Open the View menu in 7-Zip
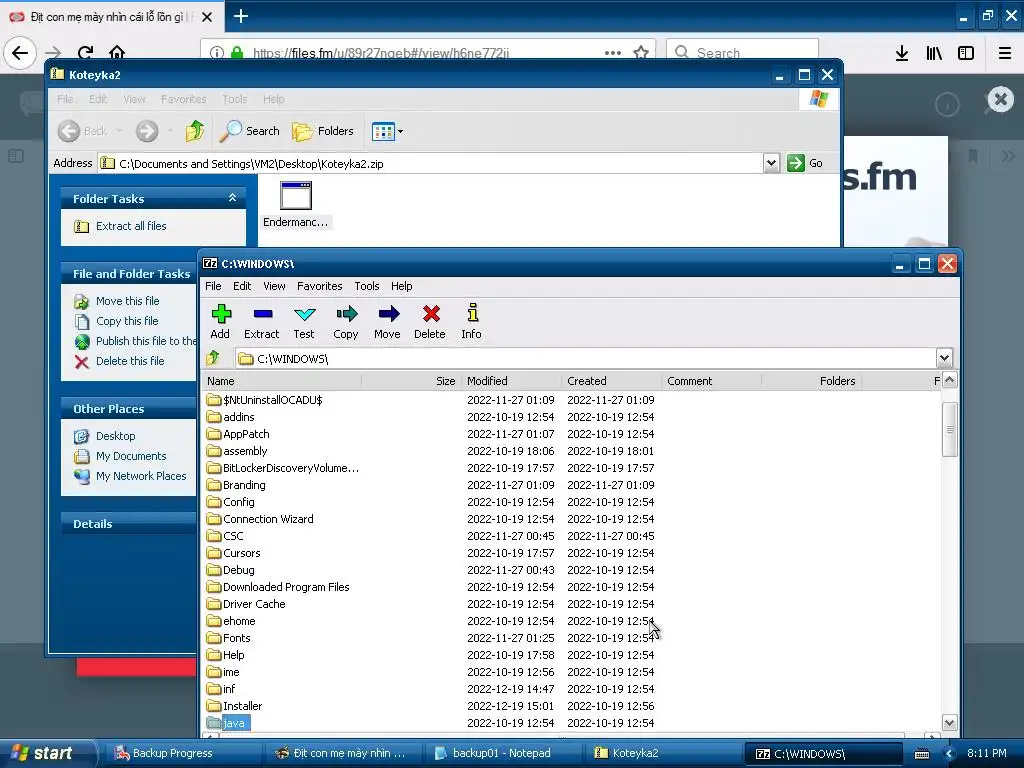Image resolution: width=1024 pixels, height=768 pixels. (274, 286)
